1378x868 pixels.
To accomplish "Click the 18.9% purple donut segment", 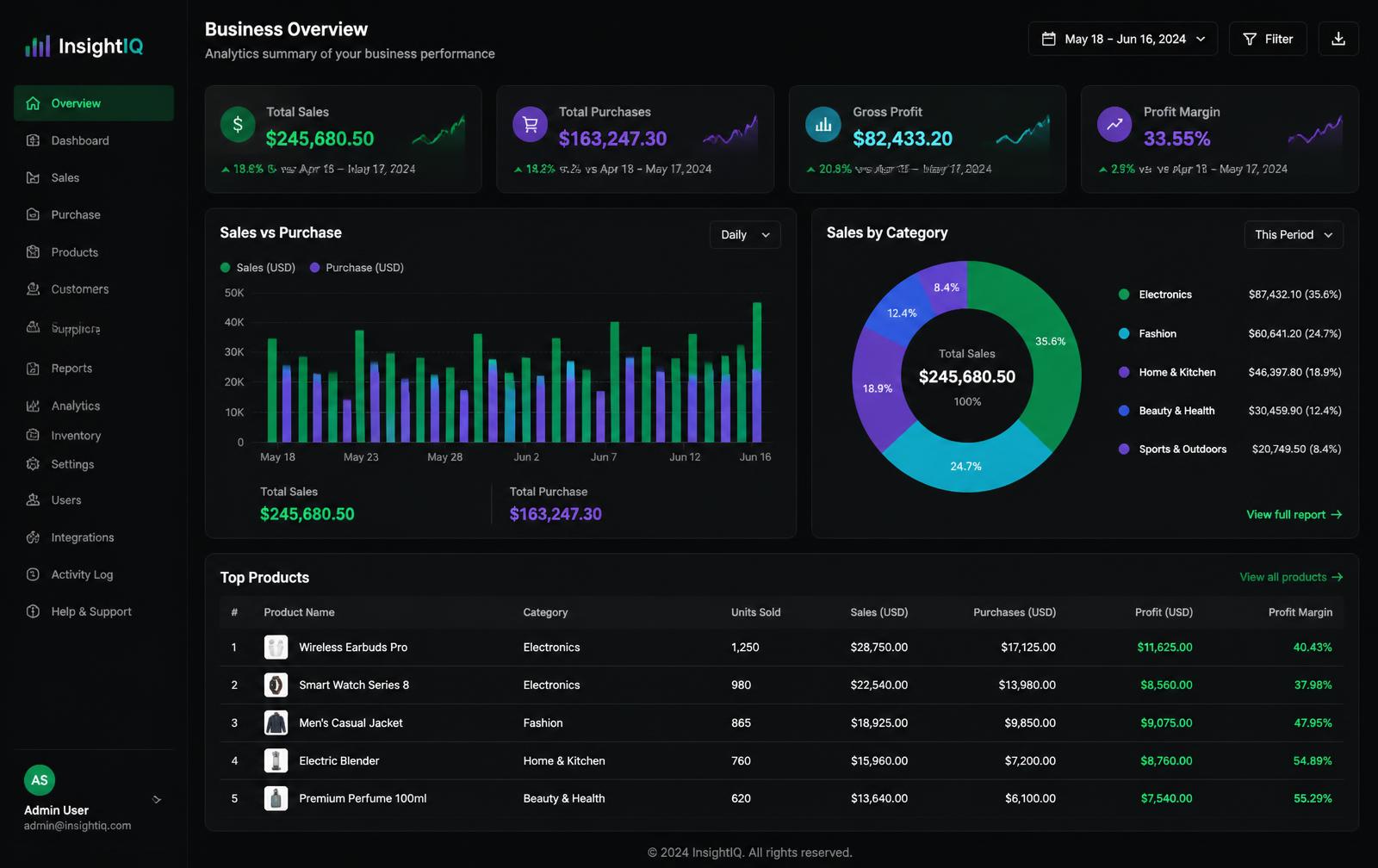I will tap(878, 388).
